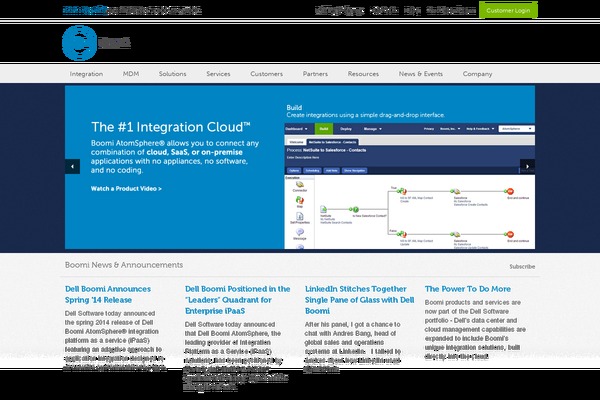
Task: Click the Build slide caption title
Action: click(x=294, y=108)
